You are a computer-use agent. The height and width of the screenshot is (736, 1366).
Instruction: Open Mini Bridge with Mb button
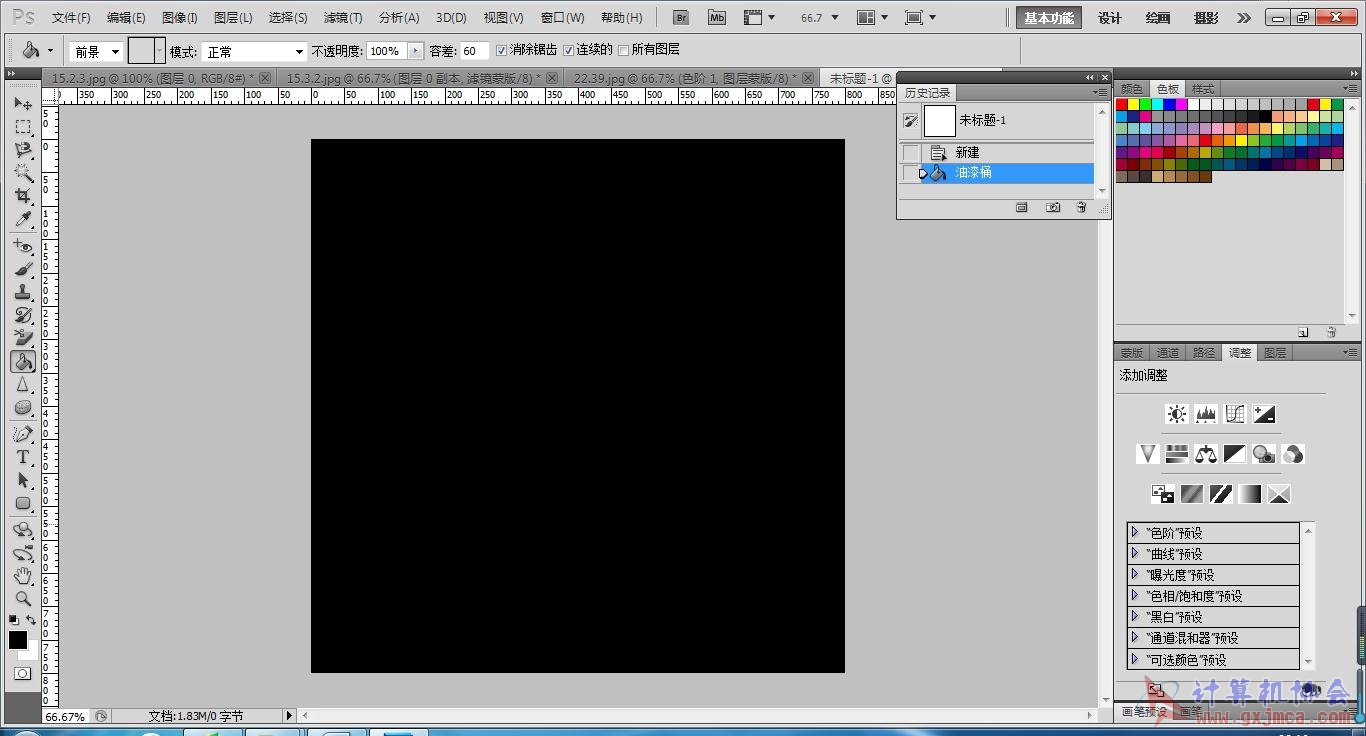tap(716, 17)
